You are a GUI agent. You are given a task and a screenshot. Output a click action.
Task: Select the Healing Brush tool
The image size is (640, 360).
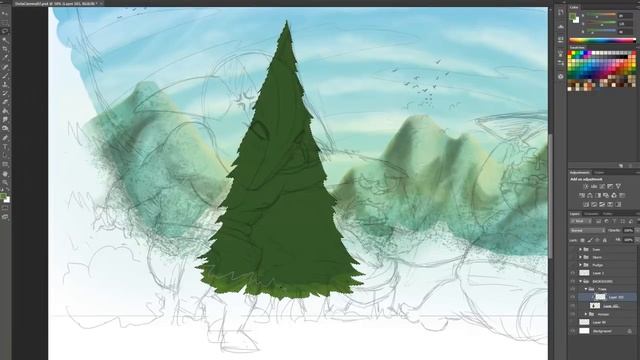tap(5, 67)
